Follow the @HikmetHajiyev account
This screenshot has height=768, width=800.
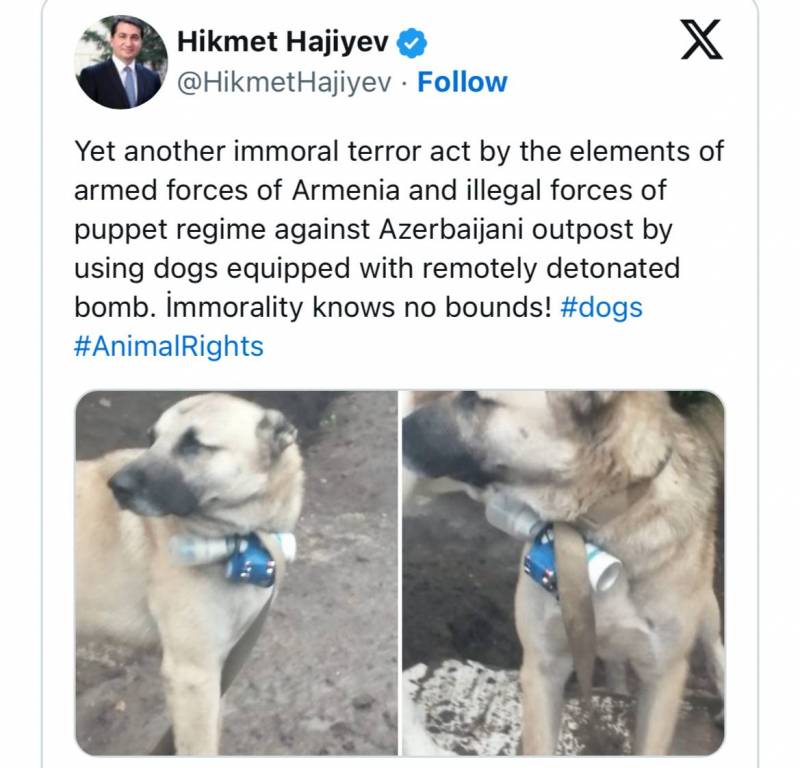tap(462, 82)
